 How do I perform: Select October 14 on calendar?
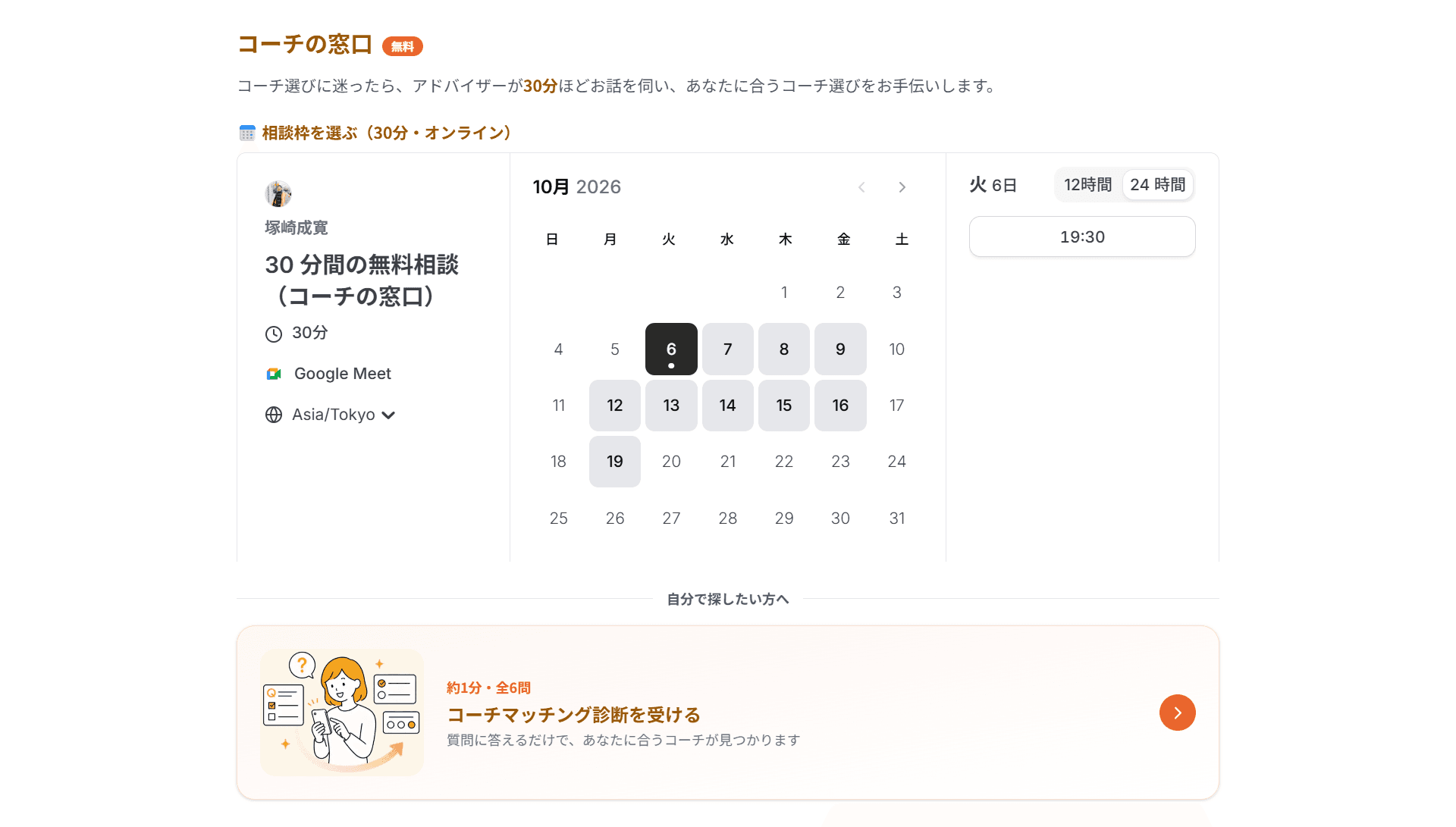point(728,406)
